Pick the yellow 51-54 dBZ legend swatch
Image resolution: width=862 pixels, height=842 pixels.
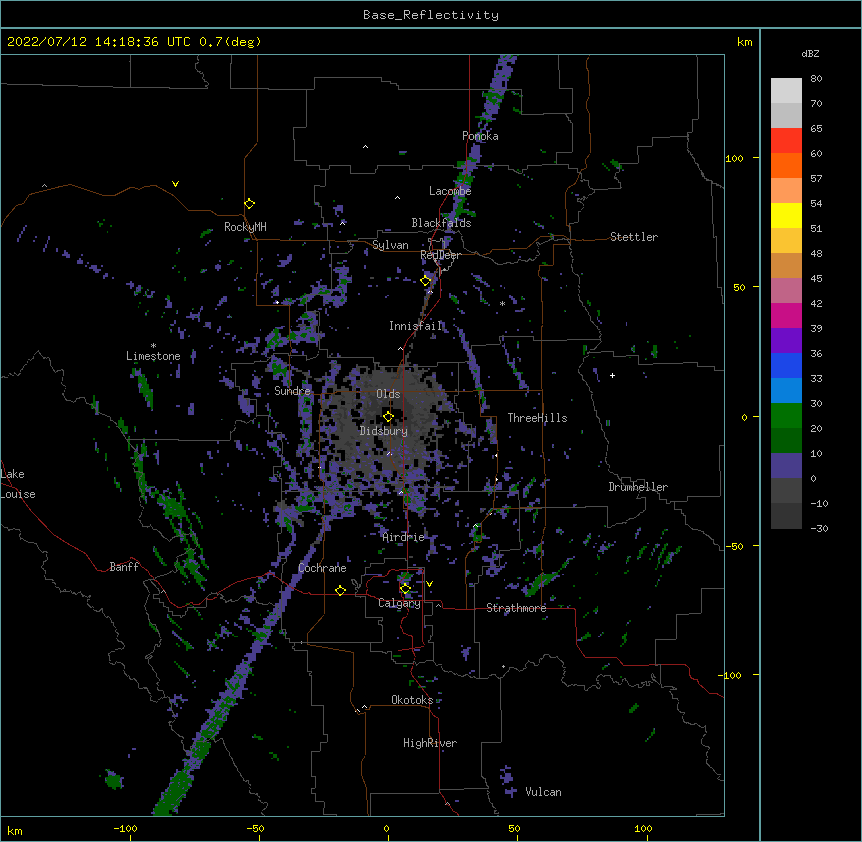pos(786,215)
